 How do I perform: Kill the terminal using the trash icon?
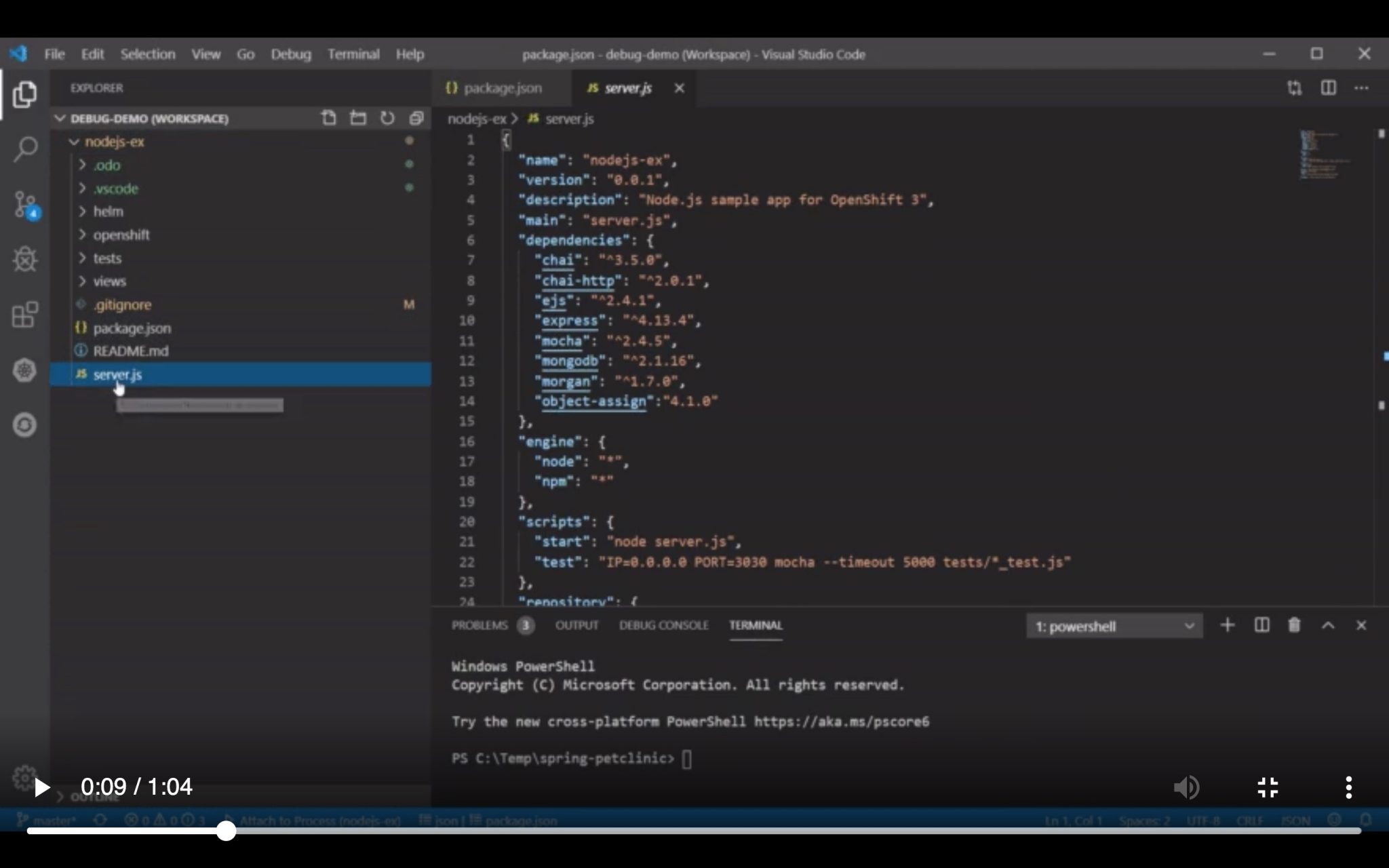pyautogui.click(x=1293, y=625)
